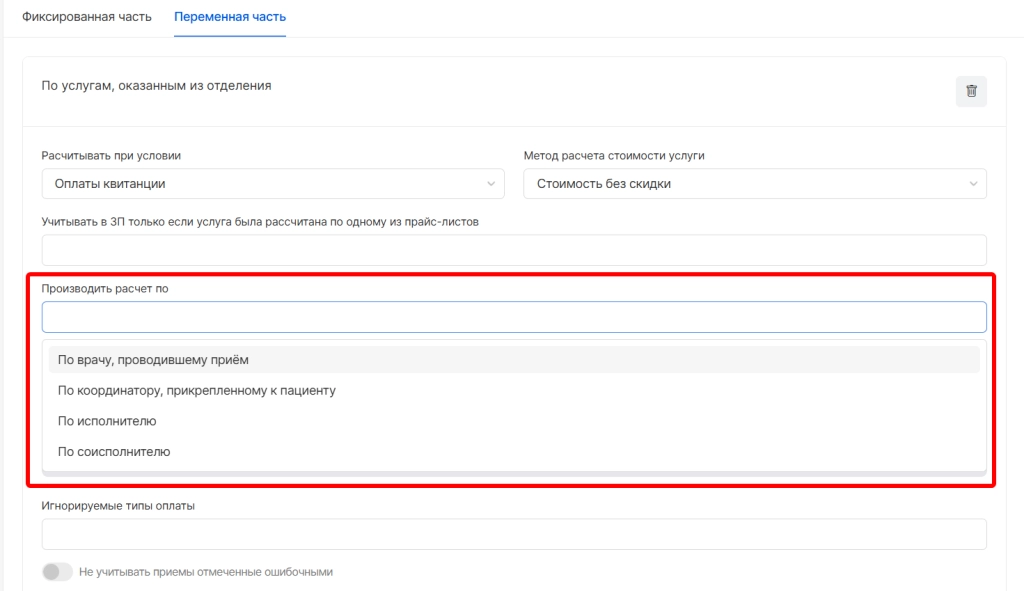The image size is (1024, 591).
Task: Click the Игнорируемые типы оплаты field
Action: [x=514, y=534]
